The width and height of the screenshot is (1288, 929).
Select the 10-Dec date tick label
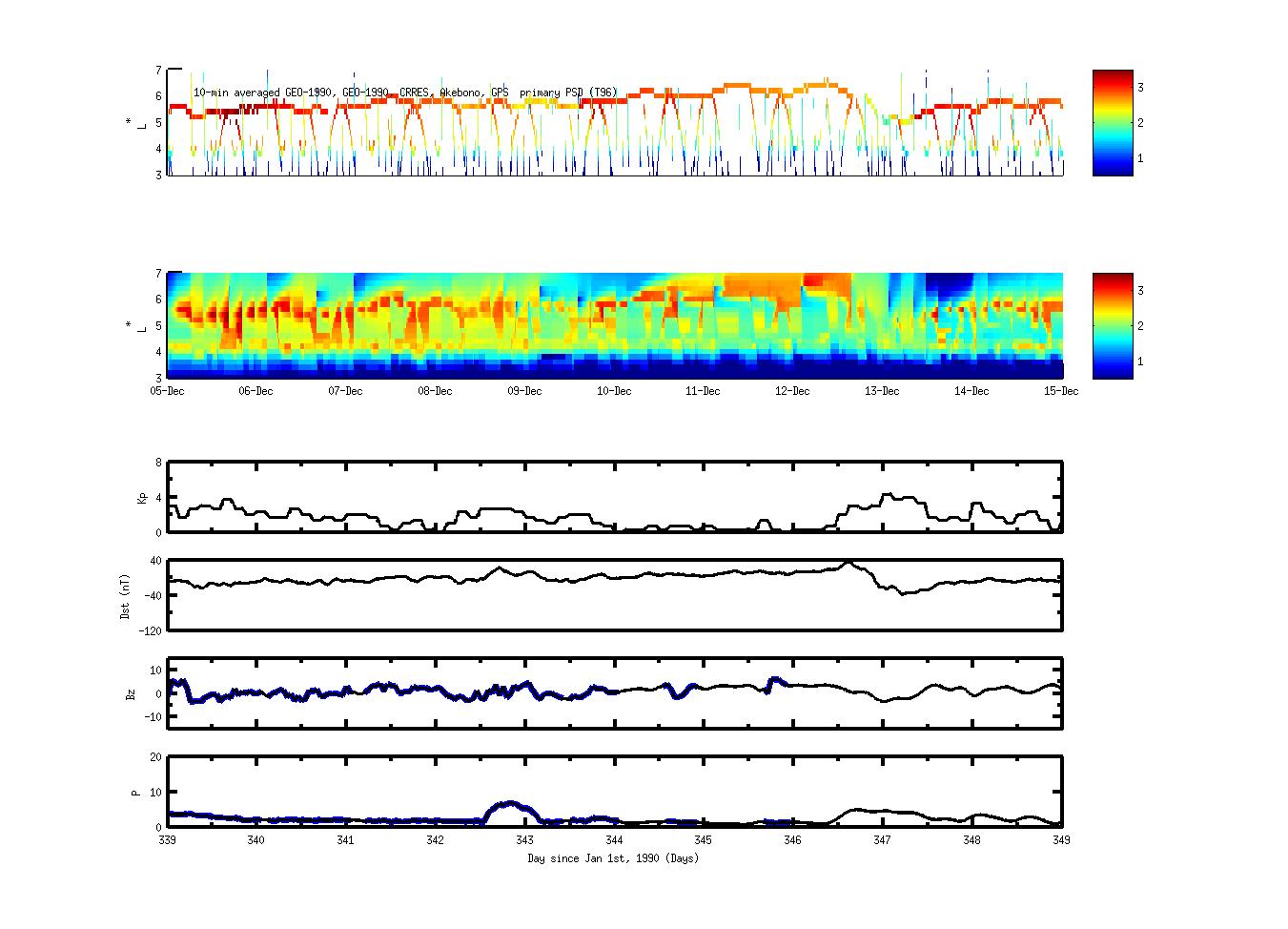coord(614,391)
